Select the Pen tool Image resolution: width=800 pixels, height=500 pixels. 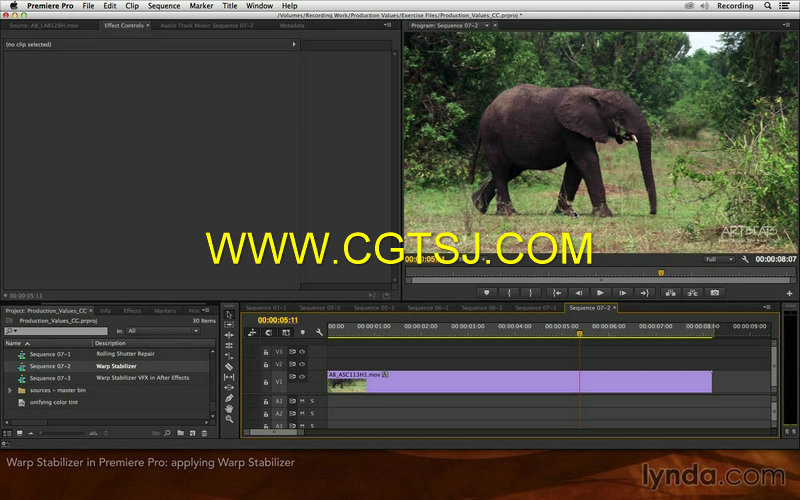tap(229, 398)
